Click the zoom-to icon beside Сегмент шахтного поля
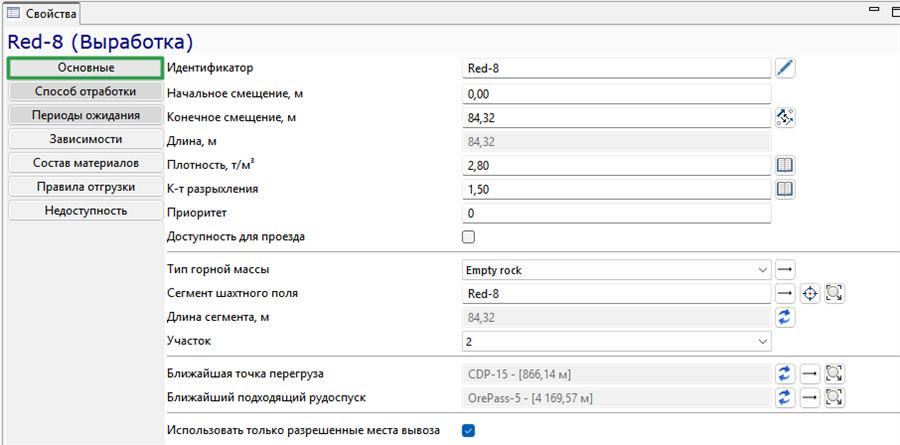Screen dimensions: 900x445 835,293
